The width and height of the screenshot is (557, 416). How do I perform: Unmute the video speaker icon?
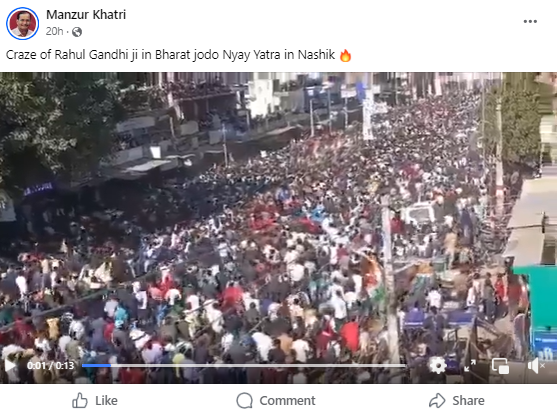point(536,366)
